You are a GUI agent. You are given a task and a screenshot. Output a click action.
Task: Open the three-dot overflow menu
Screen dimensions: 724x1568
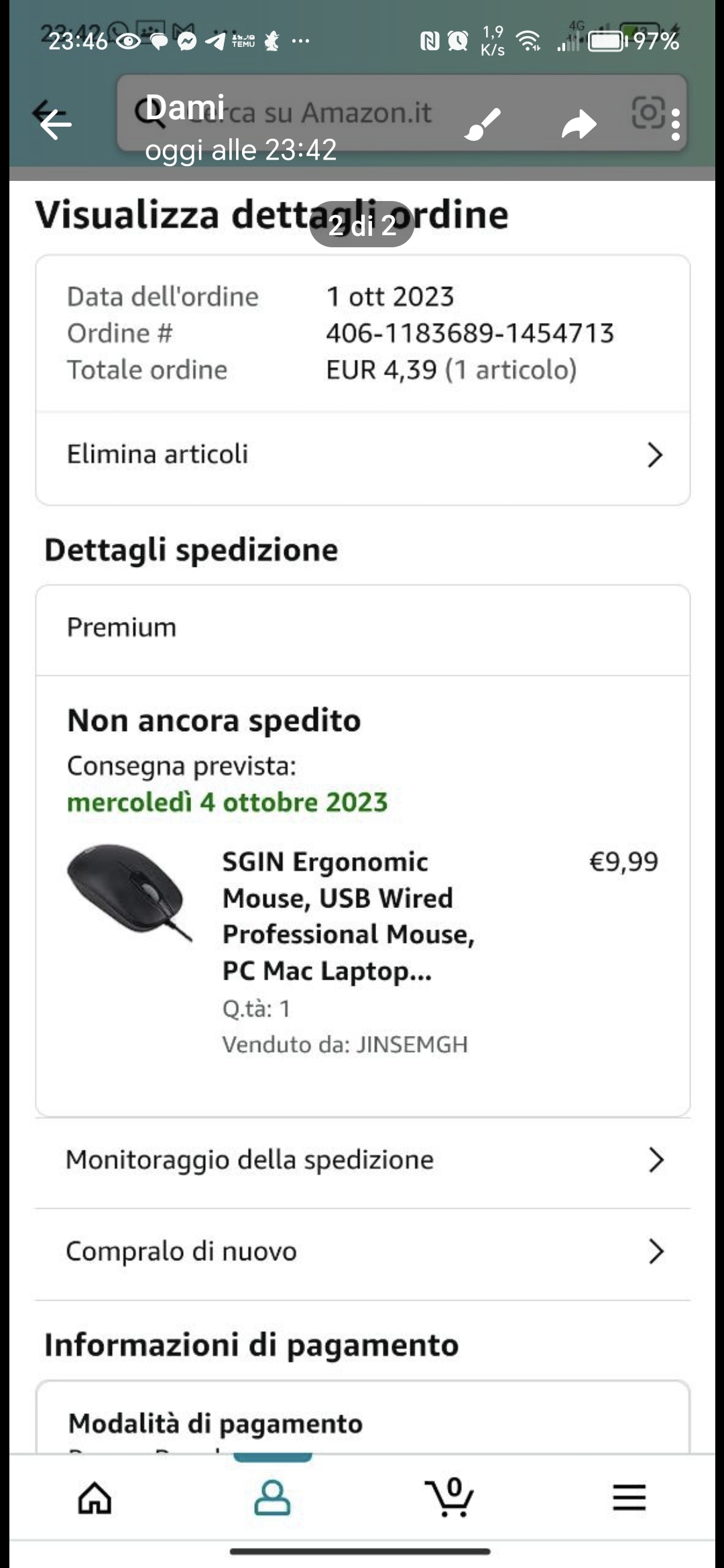point(676,125)
